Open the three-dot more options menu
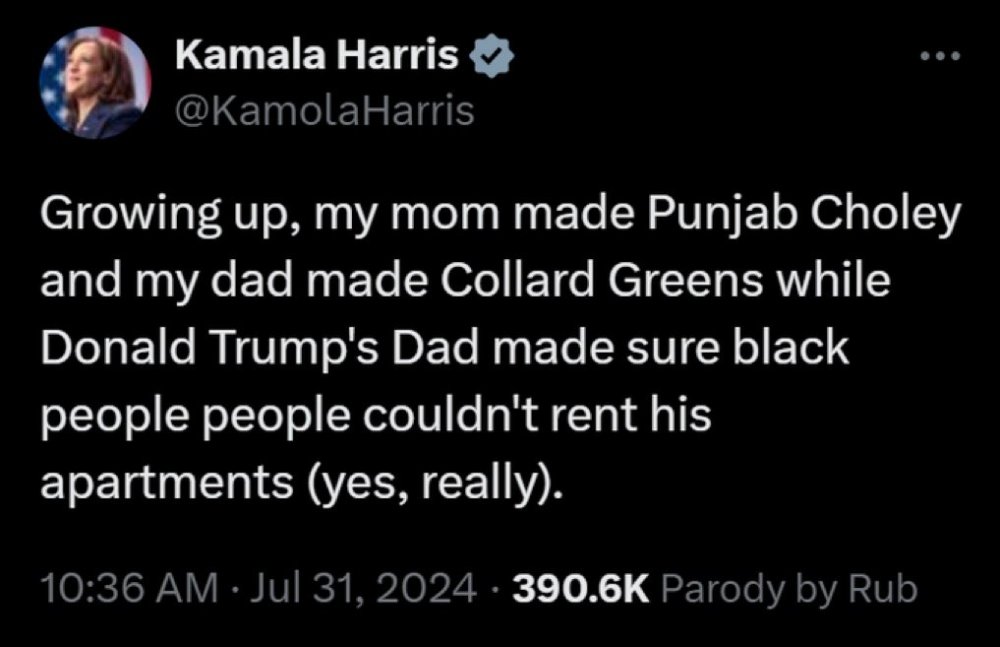This screenshot has width=1000, height=647. (x=939, y=56)
